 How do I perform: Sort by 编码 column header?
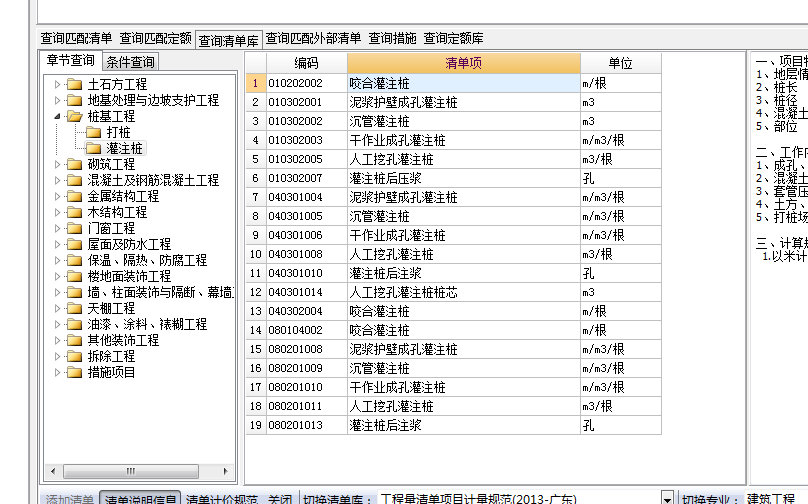[x=307, y=63]
